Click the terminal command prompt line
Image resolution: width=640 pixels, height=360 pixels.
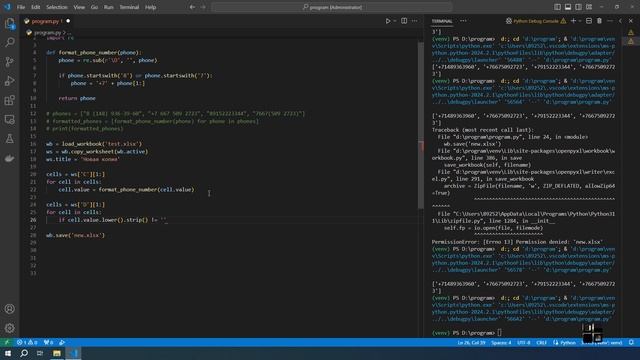tap(467, 333)
